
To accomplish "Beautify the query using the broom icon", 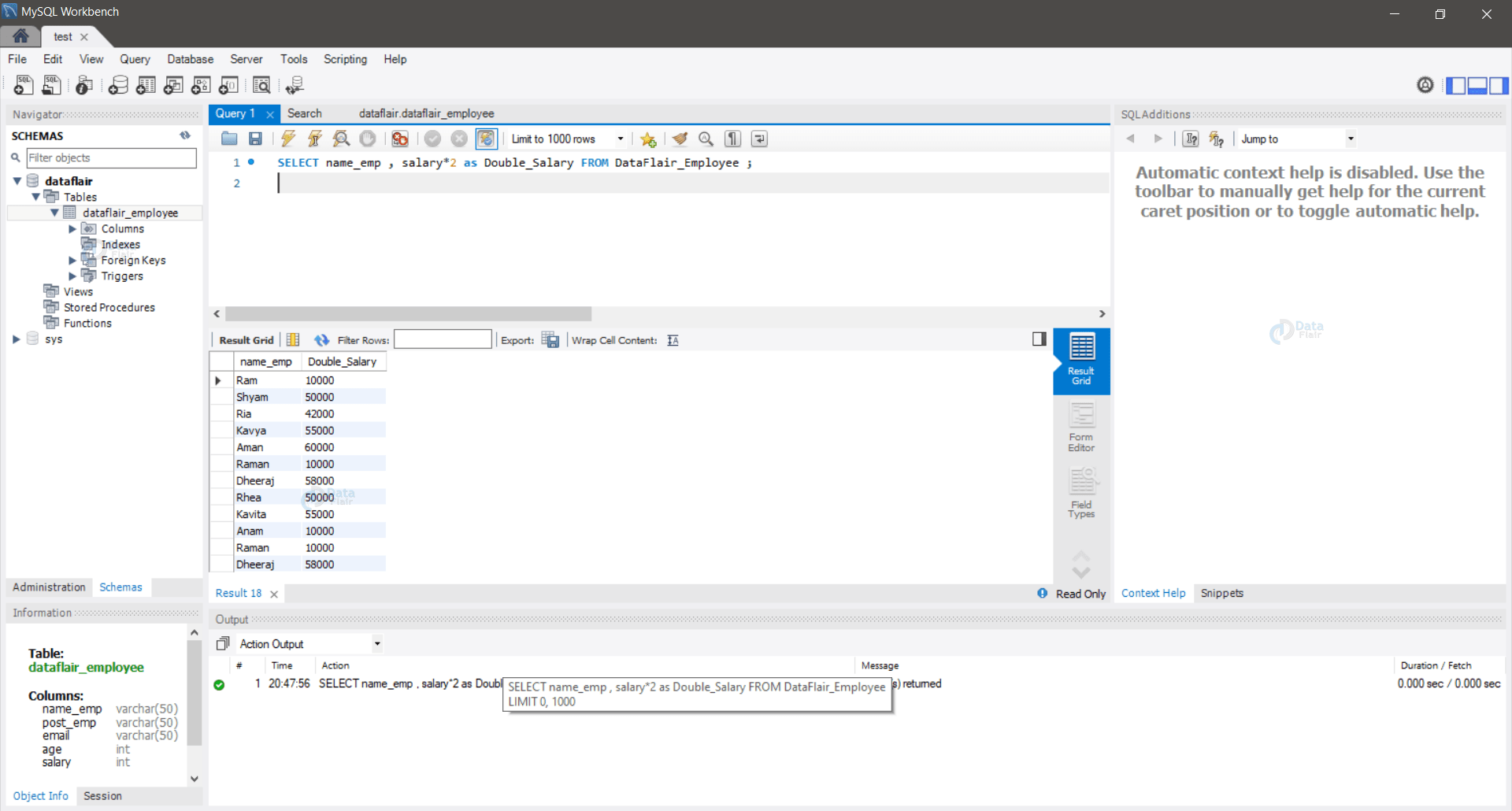I will [x=680, y=139].
